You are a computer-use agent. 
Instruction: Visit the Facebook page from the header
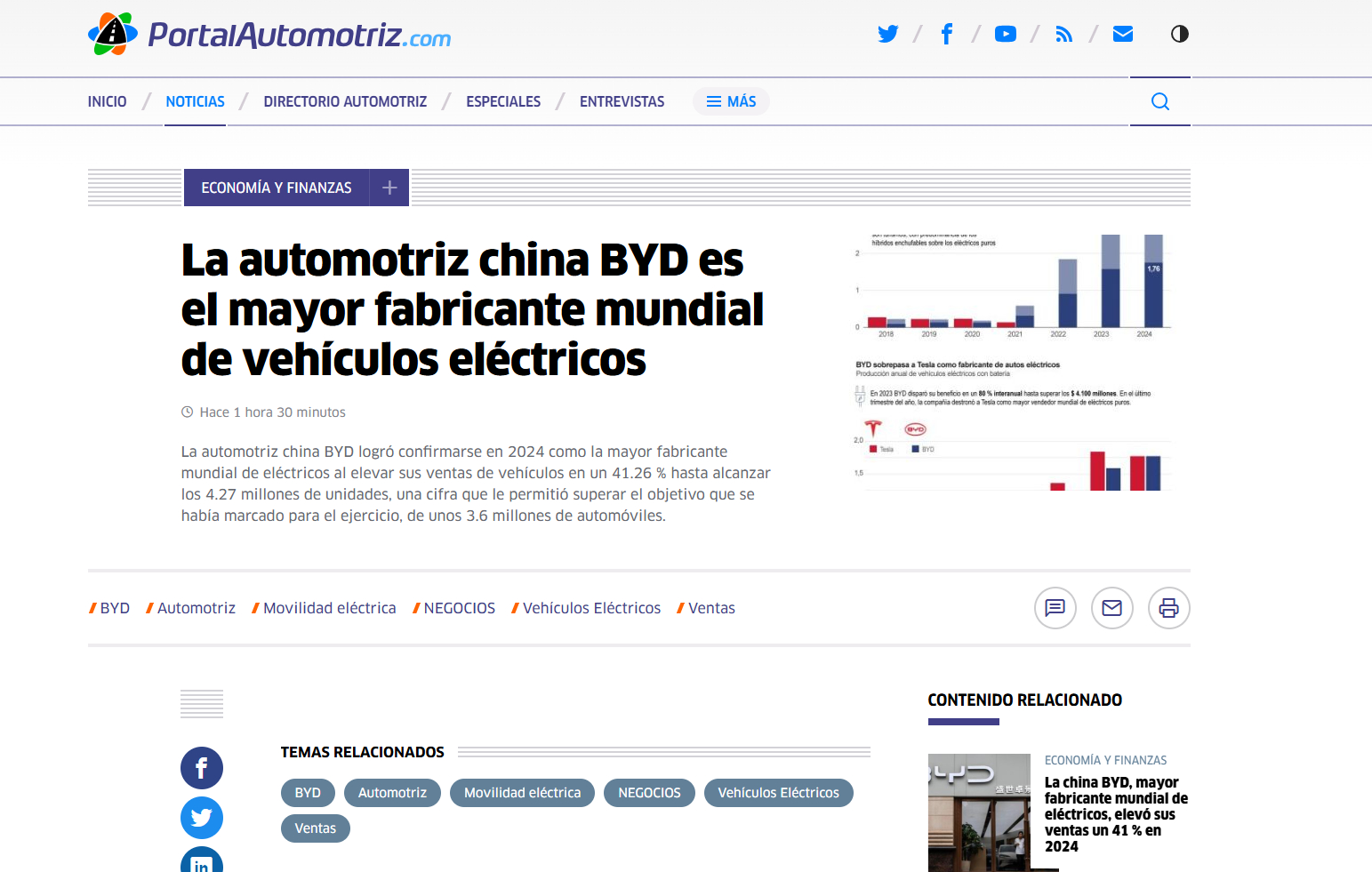(x=947, y=35)
